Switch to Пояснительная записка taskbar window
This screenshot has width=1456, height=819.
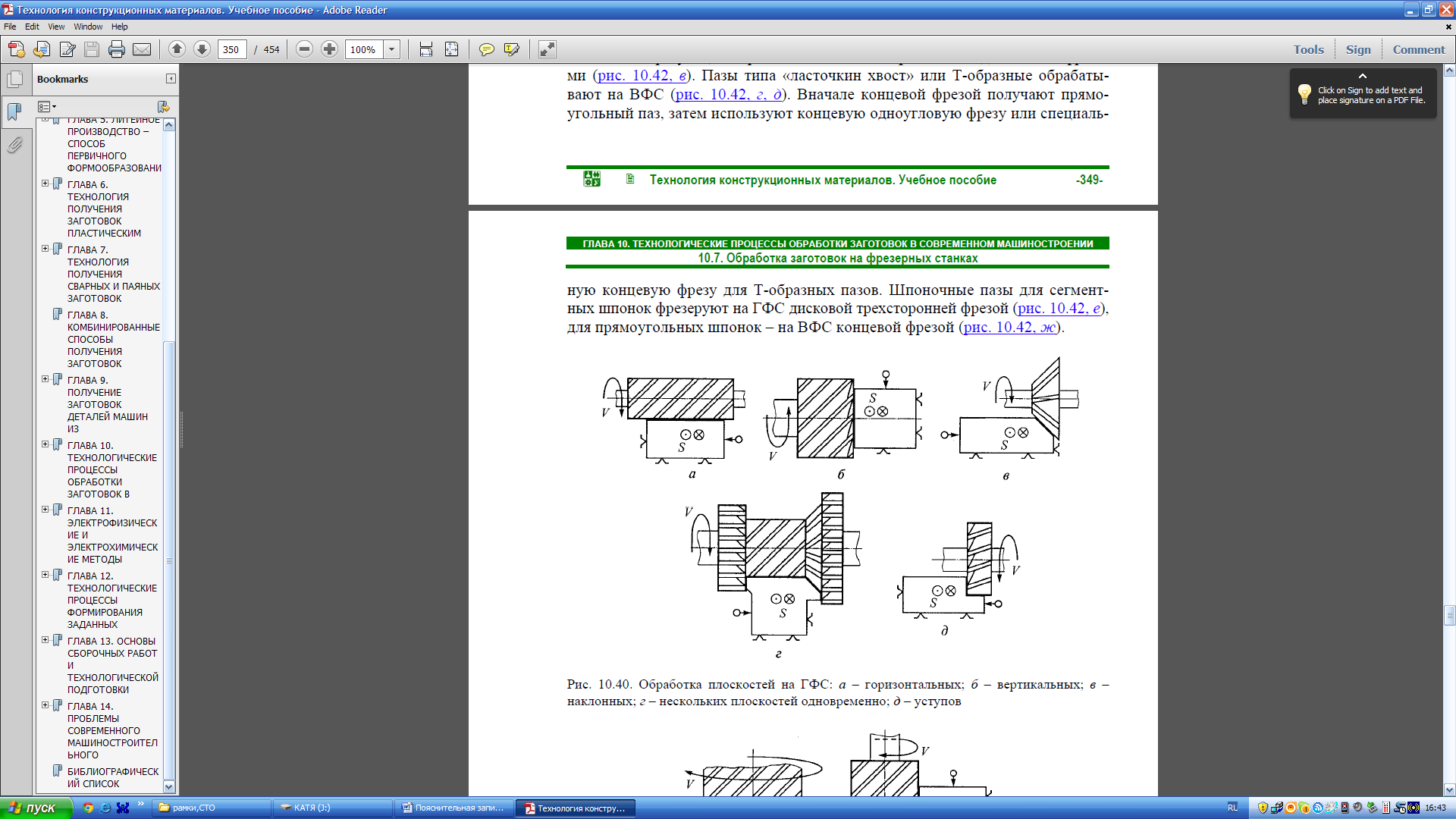pyautogui.click(x=453, y=808)
